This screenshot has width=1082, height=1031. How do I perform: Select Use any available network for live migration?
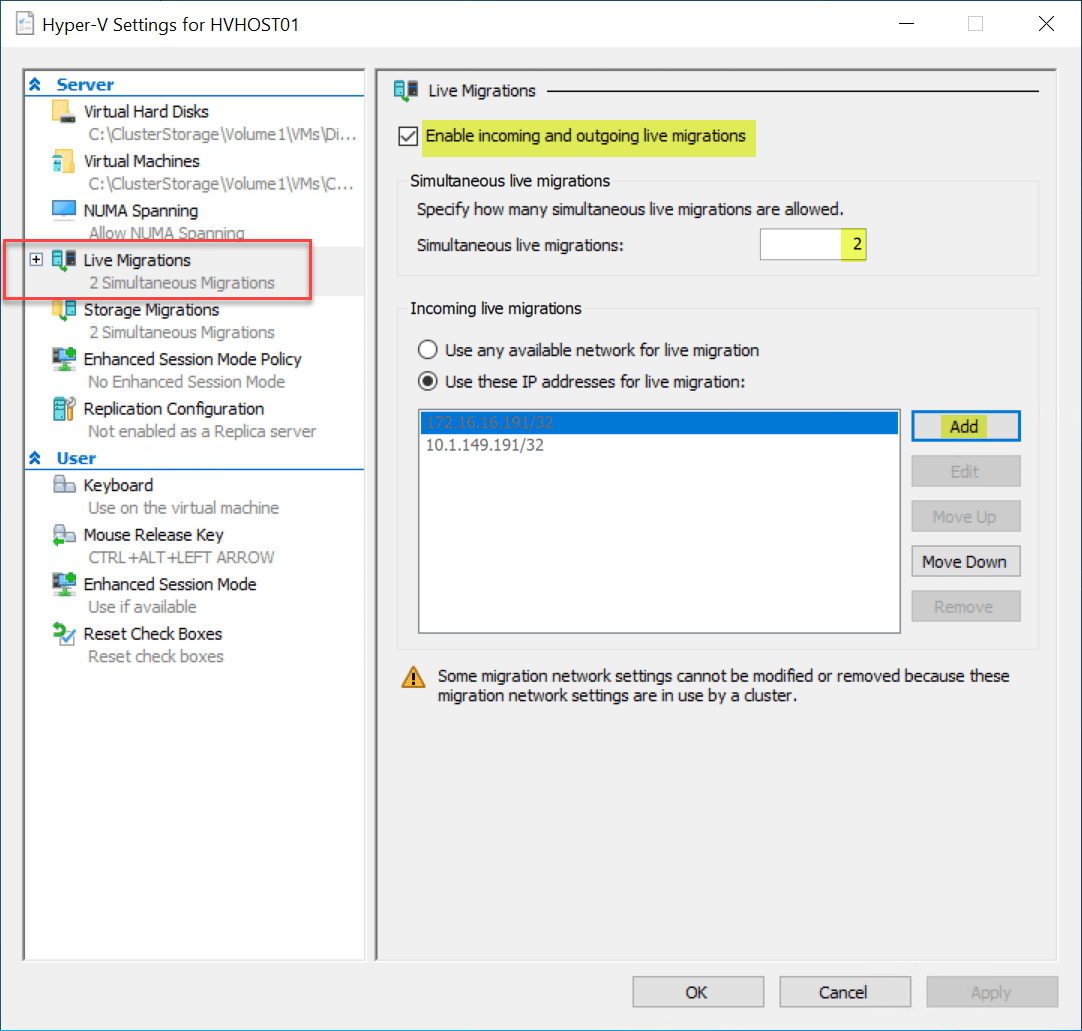click(428, 350)
